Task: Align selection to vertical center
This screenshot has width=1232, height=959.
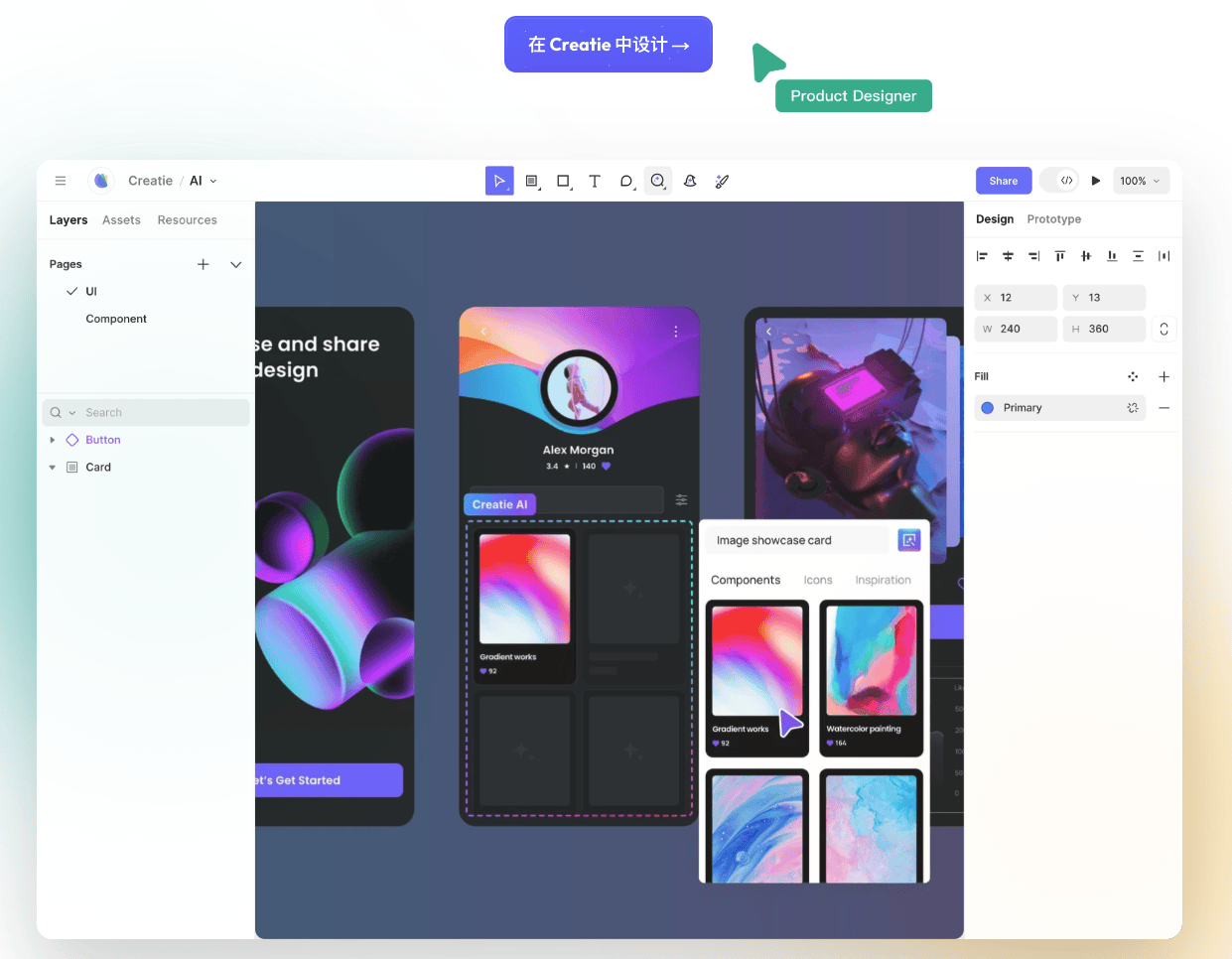Action: [1086, 256]
